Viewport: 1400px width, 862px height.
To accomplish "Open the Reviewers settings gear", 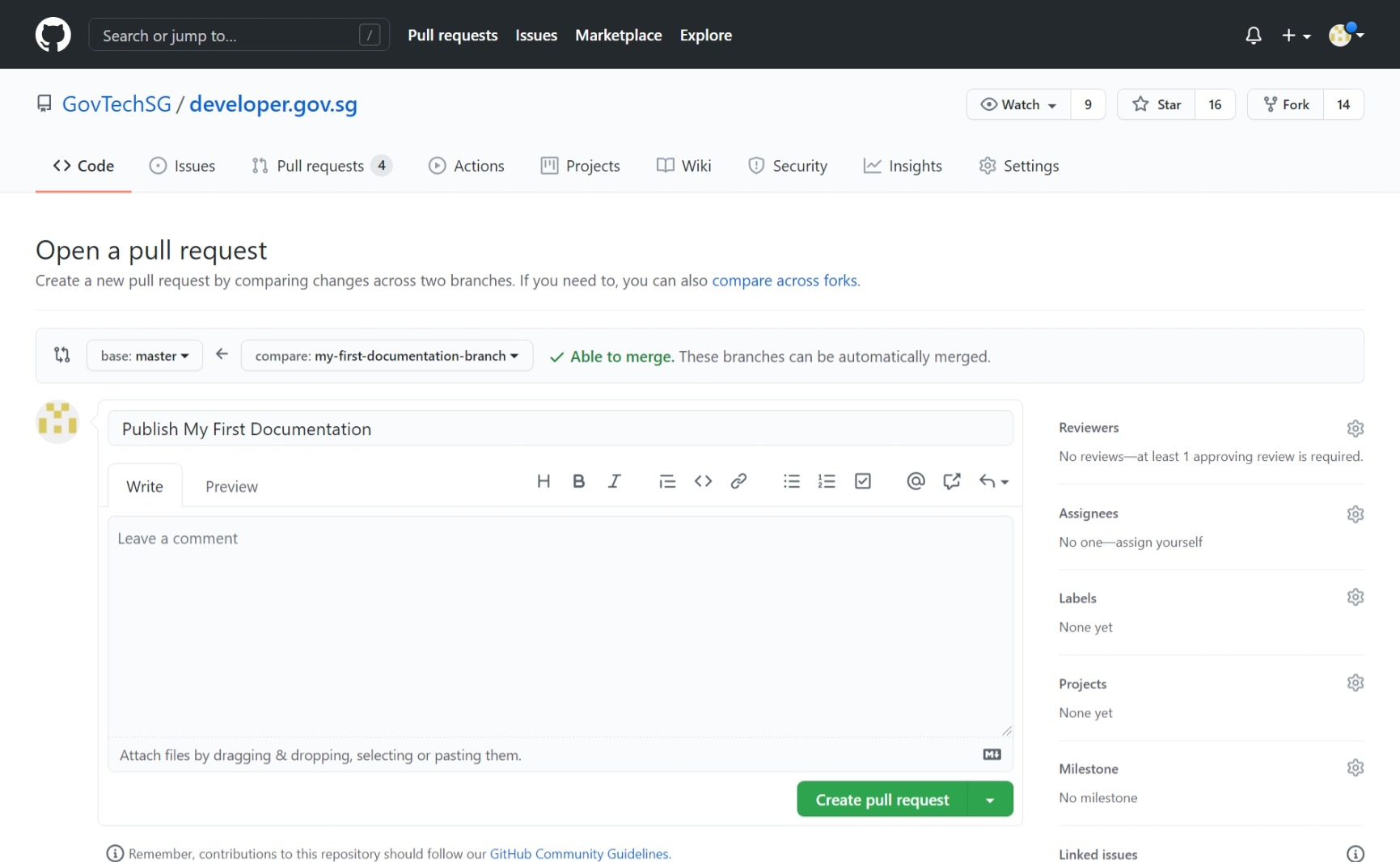I will coord(1356,428).
